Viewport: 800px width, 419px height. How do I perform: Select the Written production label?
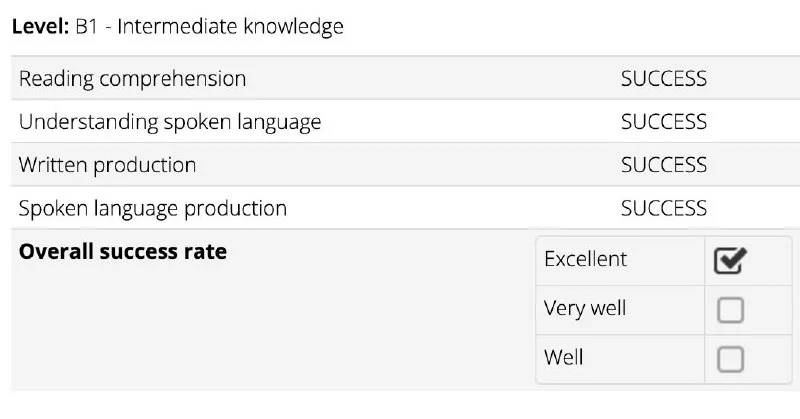(108, 165)
